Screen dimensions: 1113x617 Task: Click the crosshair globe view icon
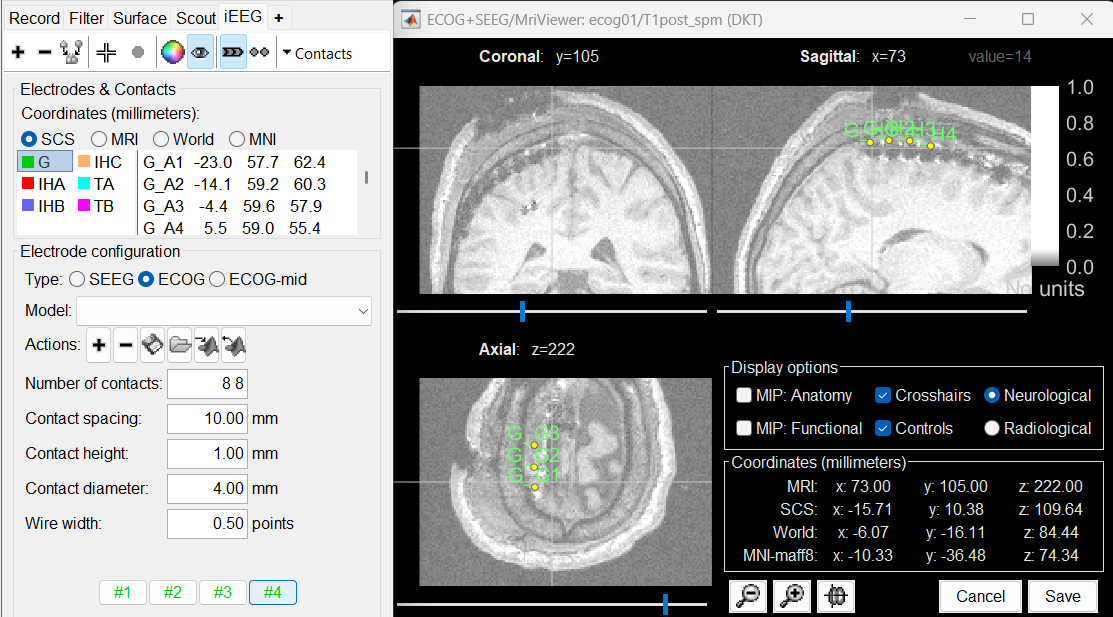click(836, 596)
